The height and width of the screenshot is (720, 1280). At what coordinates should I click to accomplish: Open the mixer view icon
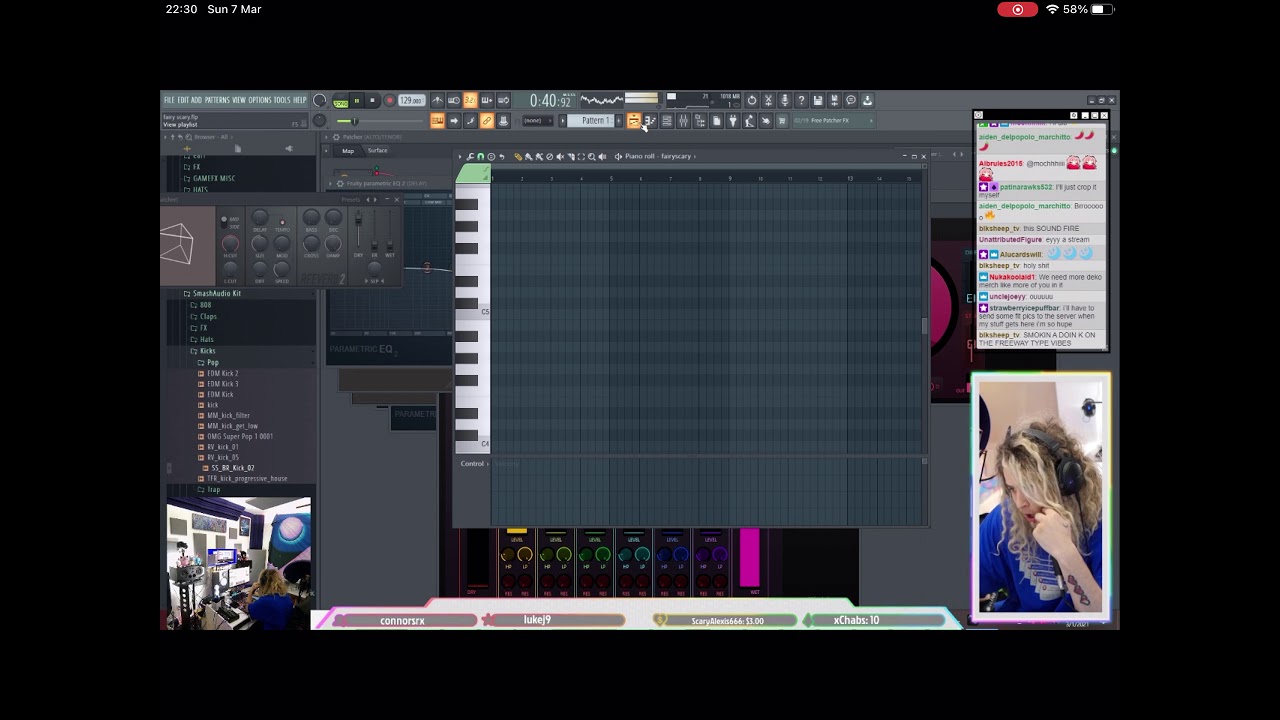(x=683, y=120)
